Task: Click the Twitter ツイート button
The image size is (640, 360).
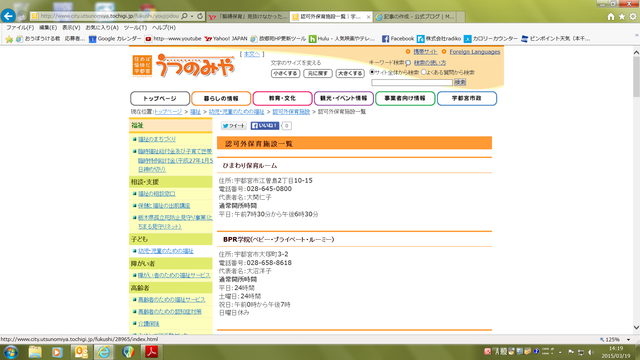Action: (x=233, y=126)
